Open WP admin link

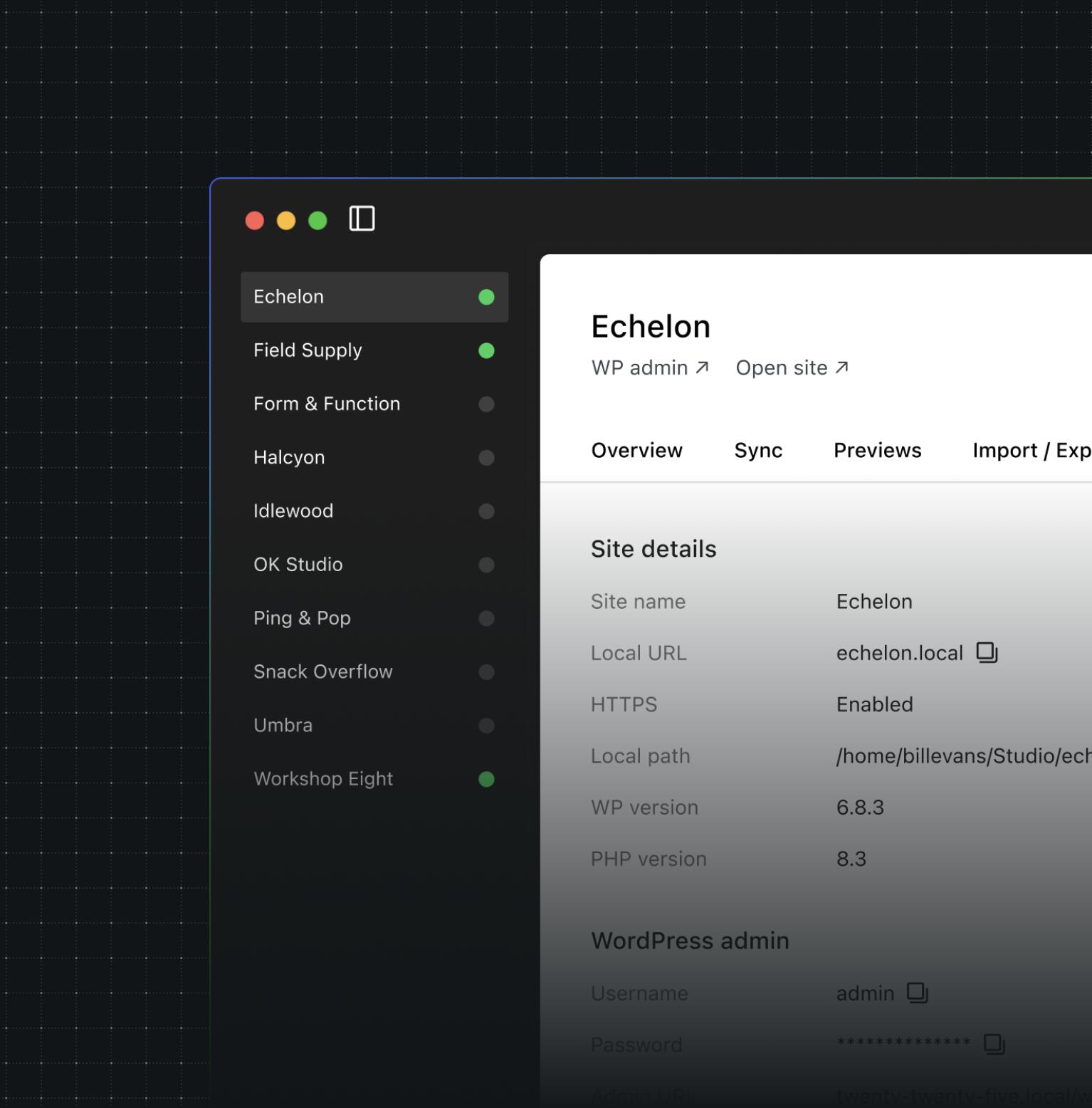tap(650, 367)
